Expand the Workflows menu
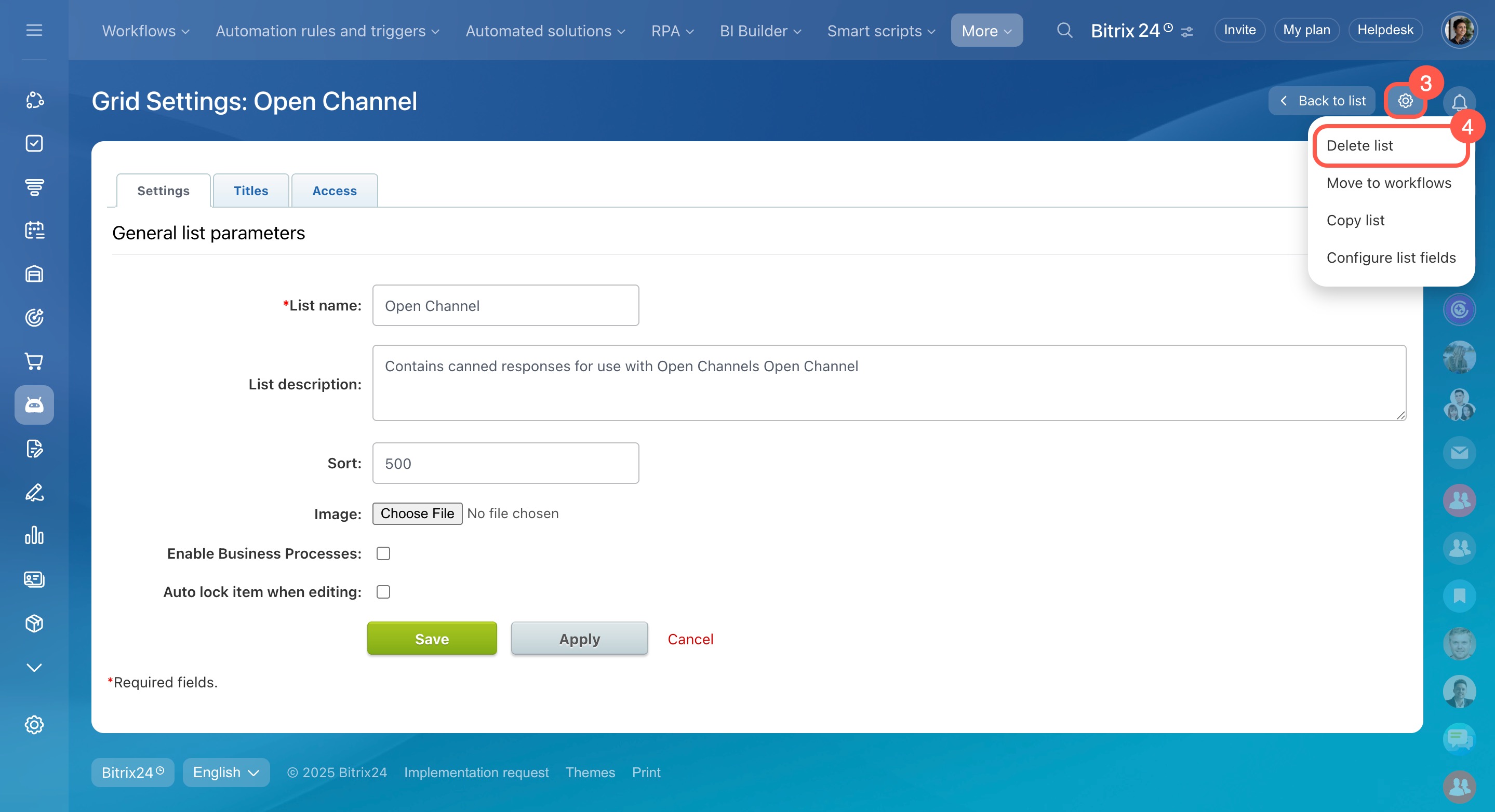The image size is (1495, 812). 145,31
